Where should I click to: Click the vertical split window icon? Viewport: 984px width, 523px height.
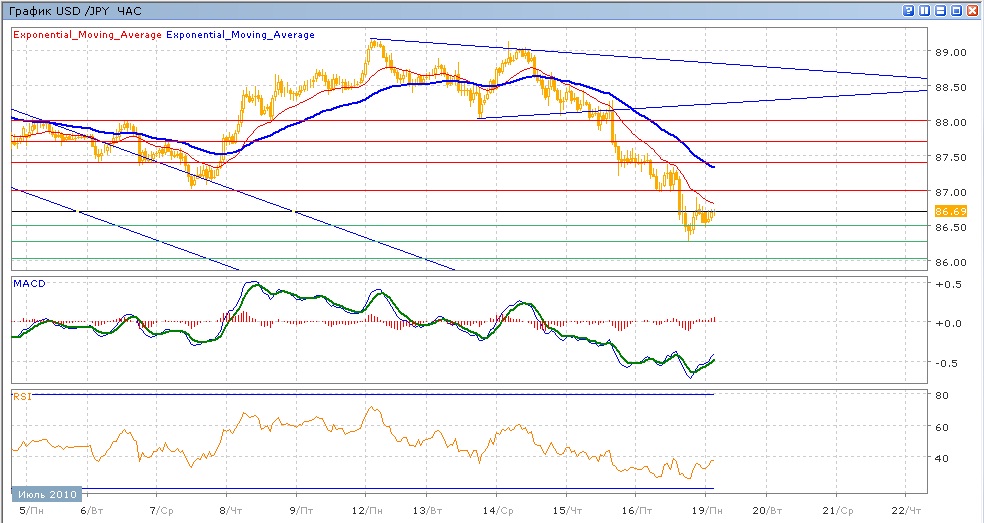[x=924, y=9]
